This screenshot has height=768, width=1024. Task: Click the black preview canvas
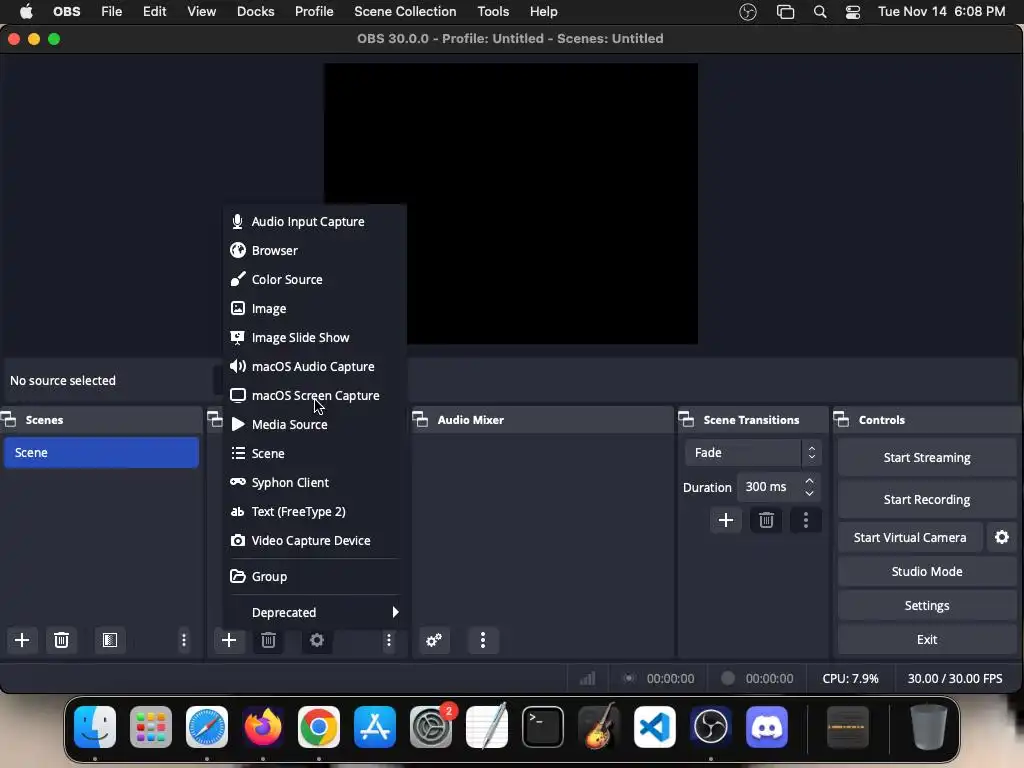(x=511, y=203)
